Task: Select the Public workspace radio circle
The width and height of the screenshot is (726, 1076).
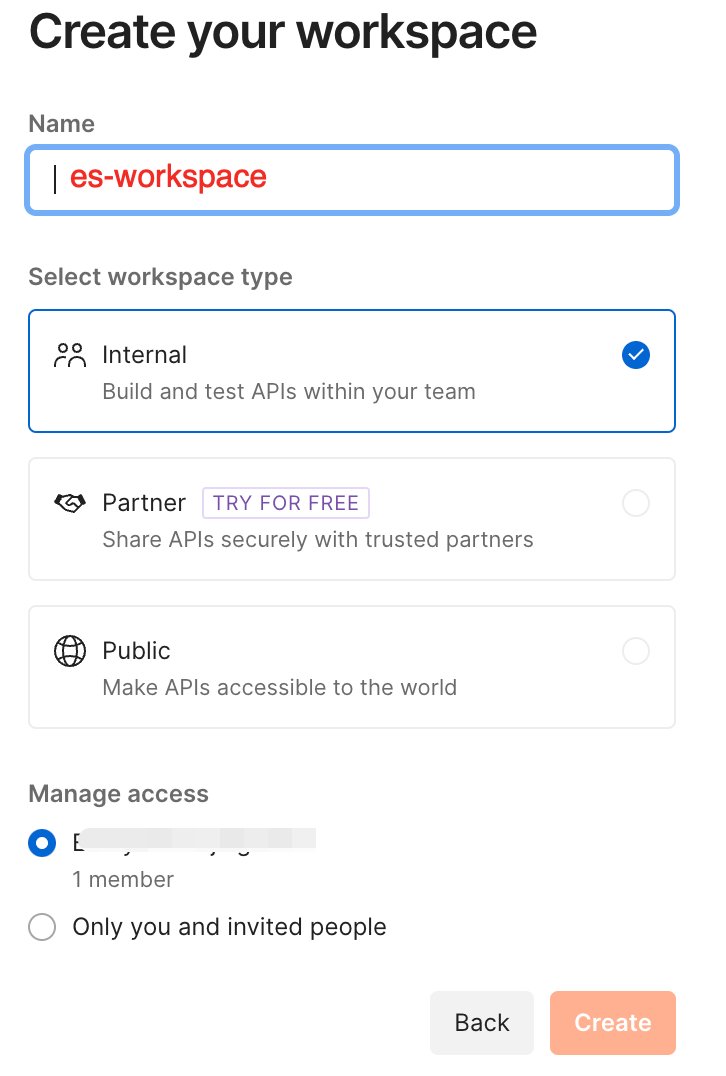Action: tap(636, 652)
